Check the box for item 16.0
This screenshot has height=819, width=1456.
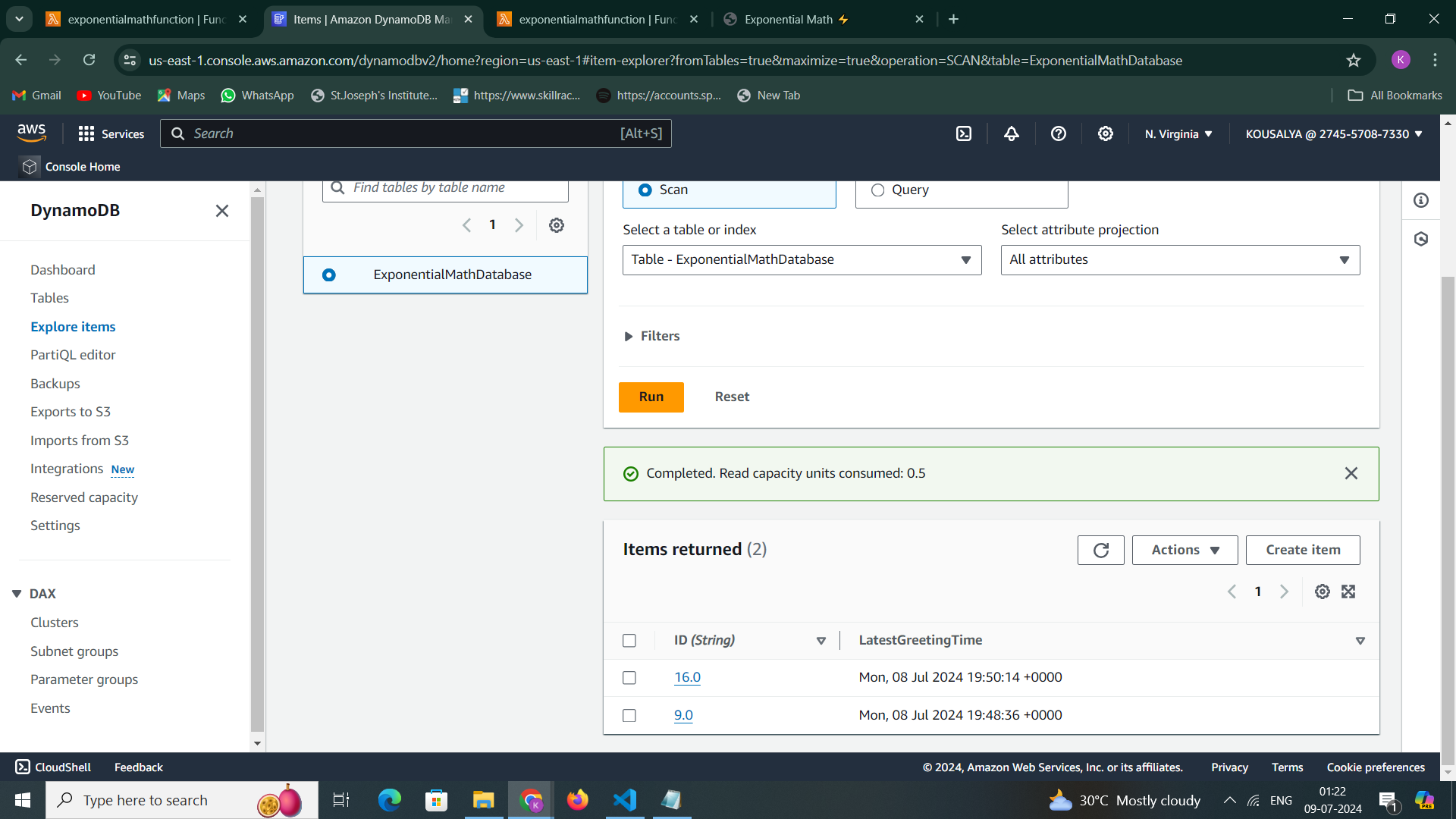(629, 678)
